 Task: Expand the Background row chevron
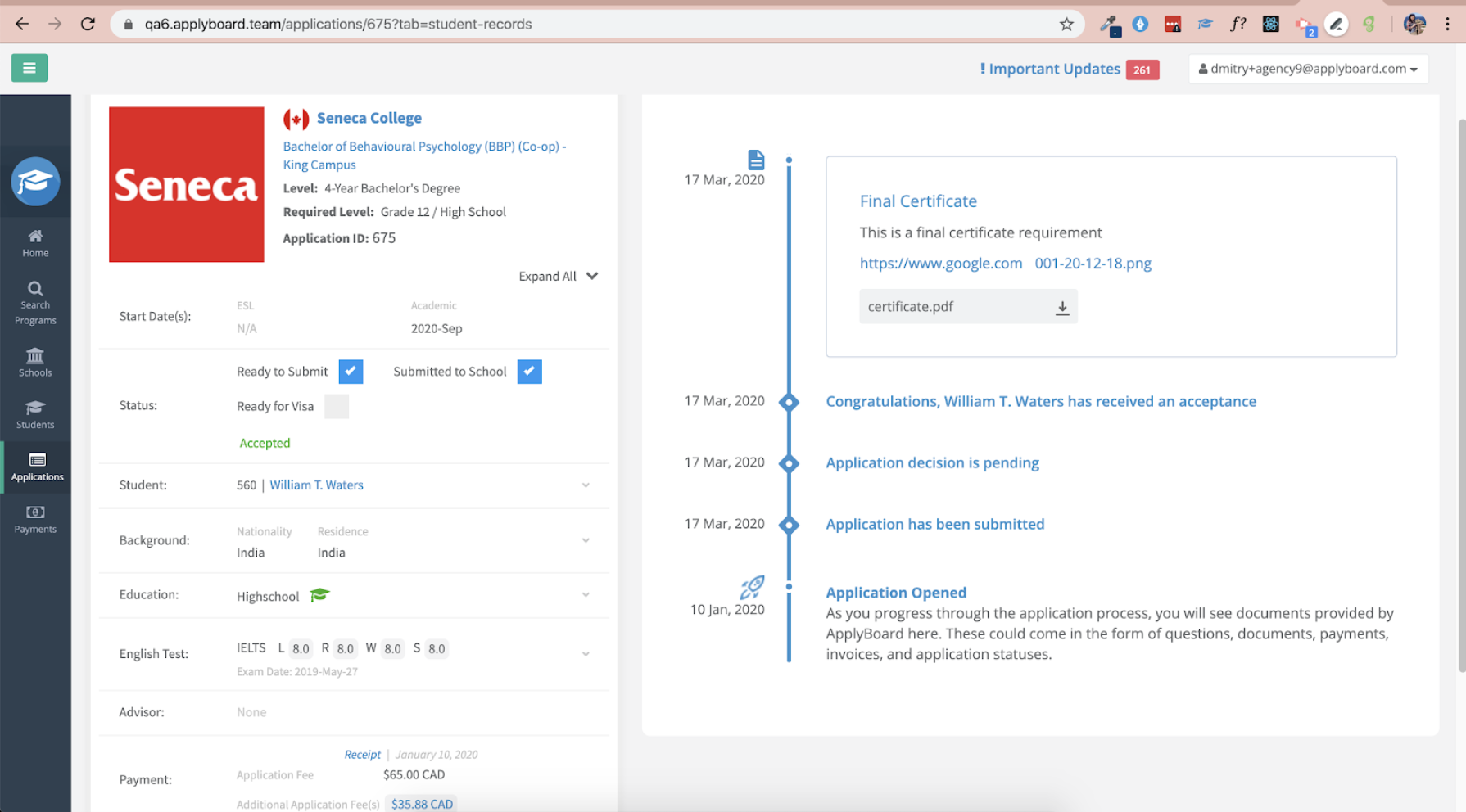[586, 540]
